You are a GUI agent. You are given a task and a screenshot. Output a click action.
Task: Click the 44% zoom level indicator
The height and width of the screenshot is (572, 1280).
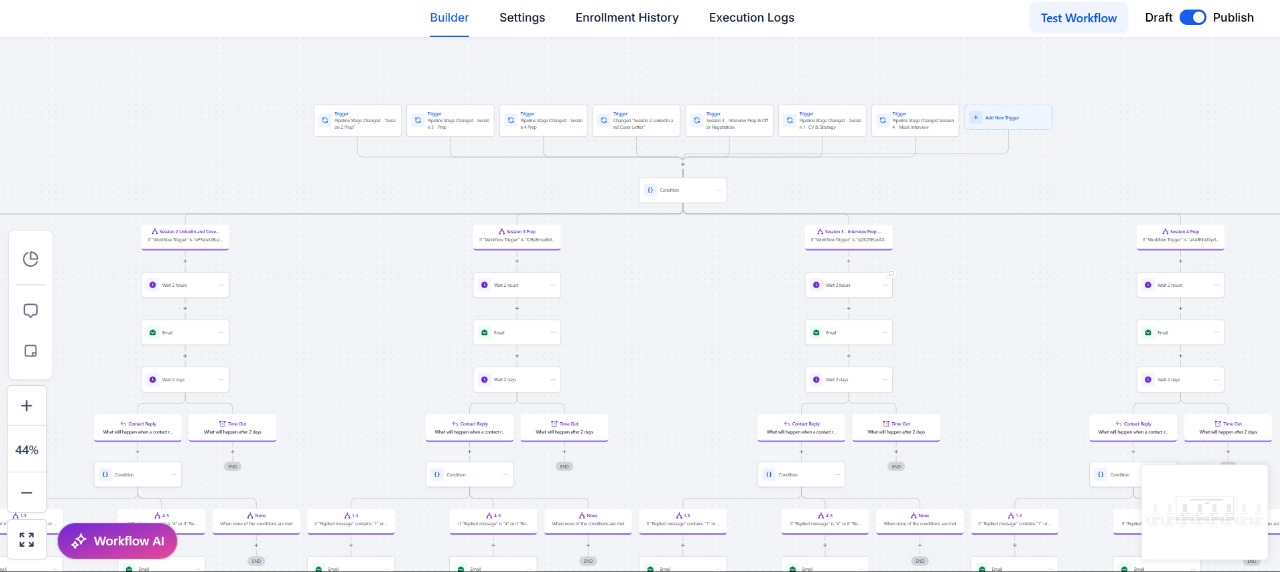pos(27,450)
